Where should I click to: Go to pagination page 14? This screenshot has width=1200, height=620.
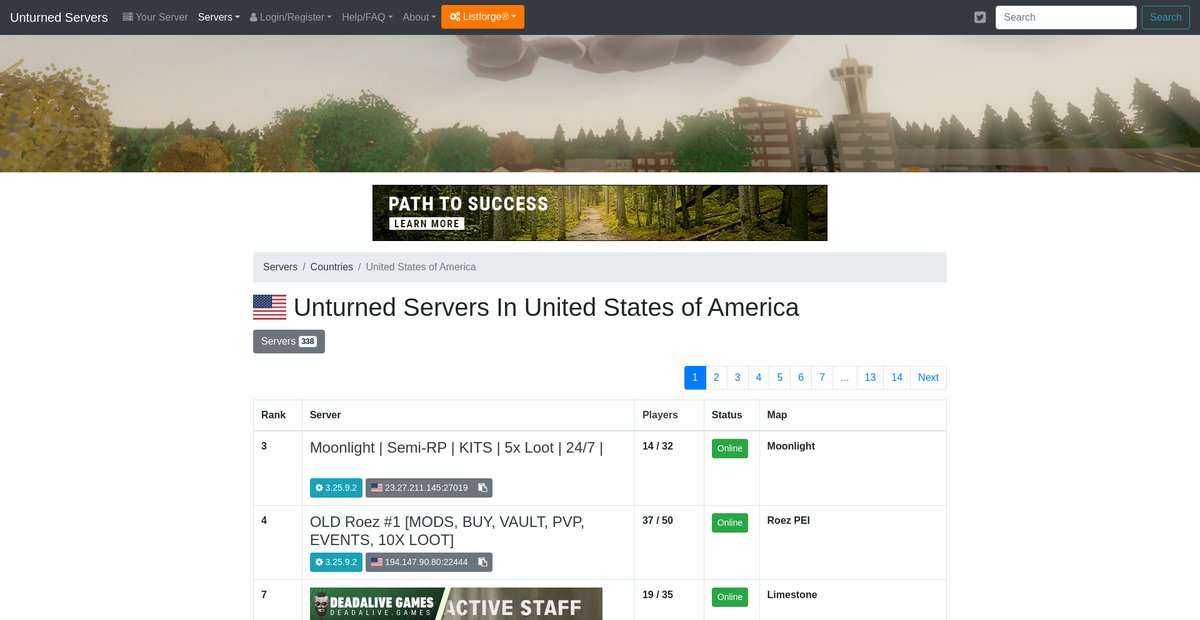pyautogui.click(x=897, y=377)
